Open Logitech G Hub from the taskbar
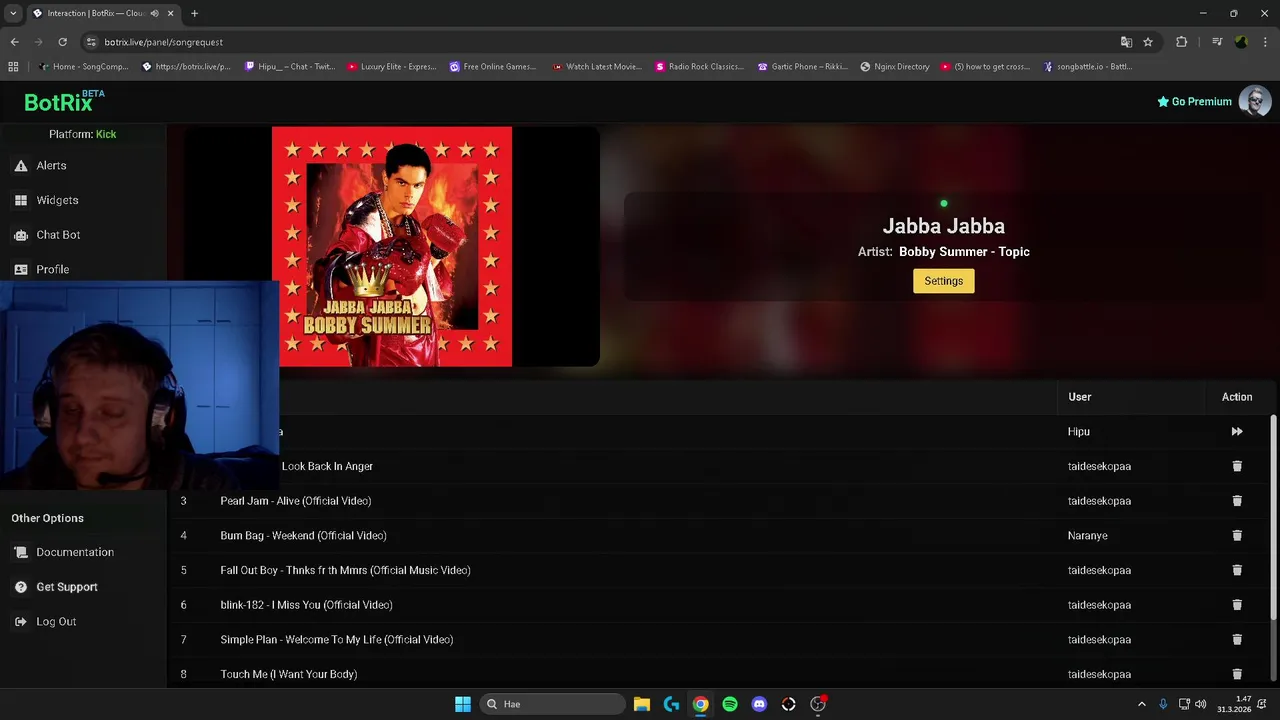 [671, 704]
